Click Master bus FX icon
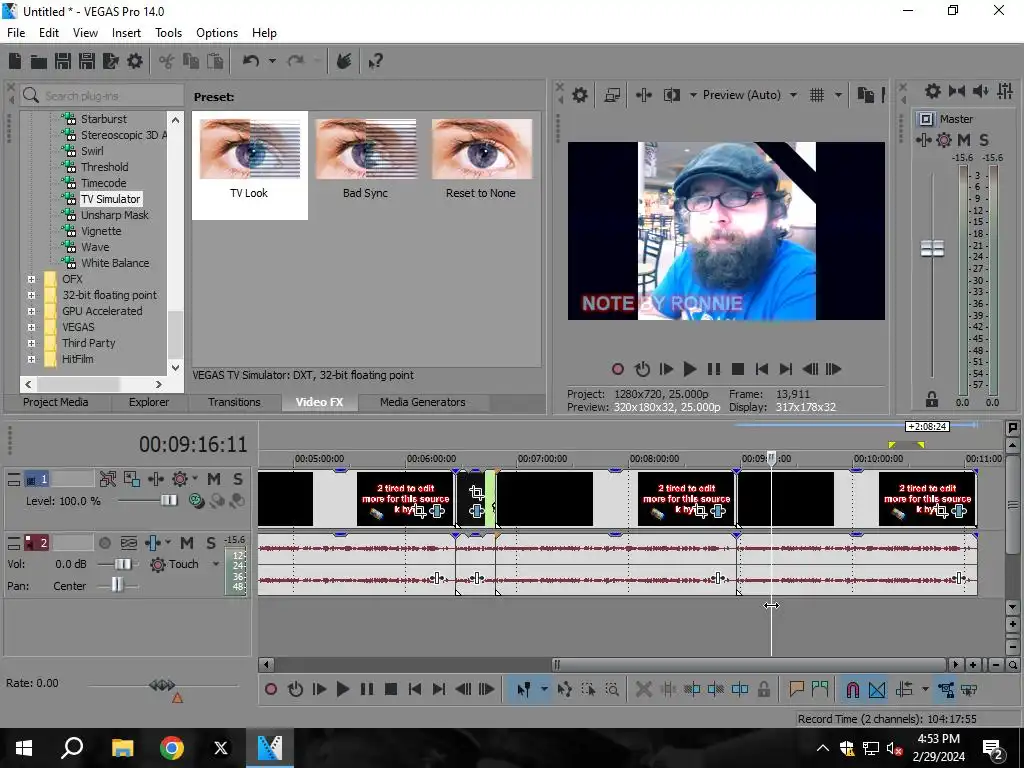Screen dimensions: 1024x768 (923, 140)
